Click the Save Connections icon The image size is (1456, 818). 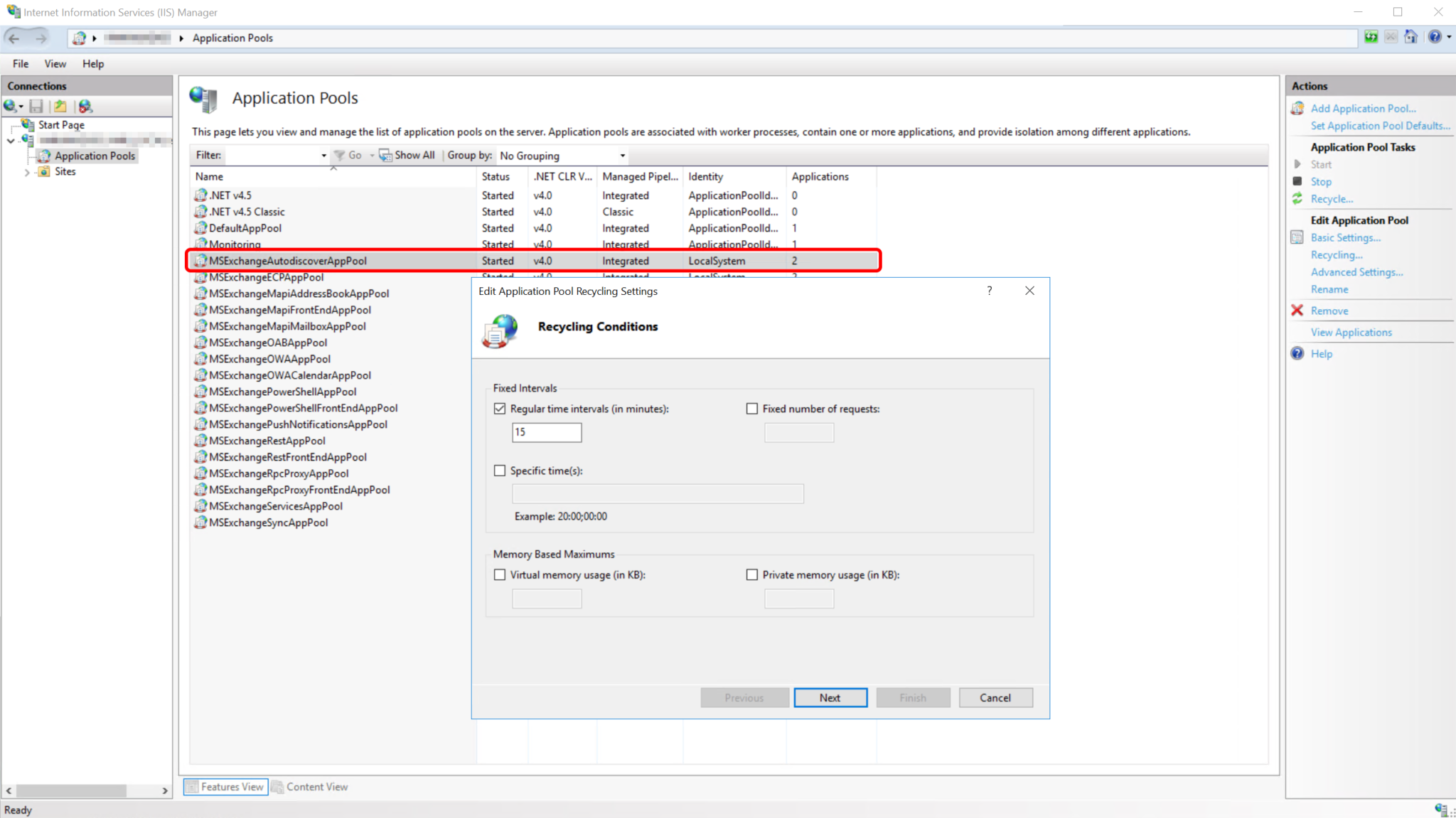(36, 106)
